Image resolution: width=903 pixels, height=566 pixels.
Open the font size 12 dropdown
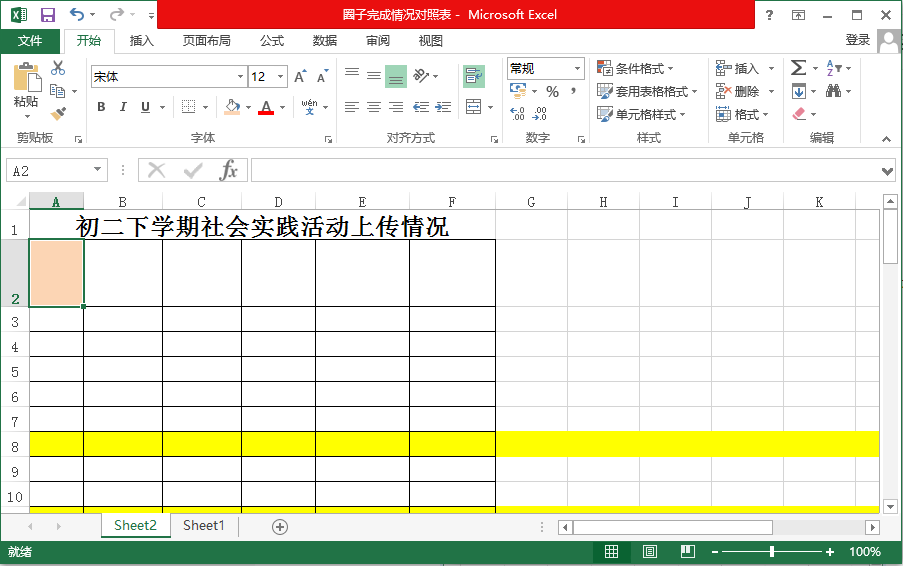280,77
